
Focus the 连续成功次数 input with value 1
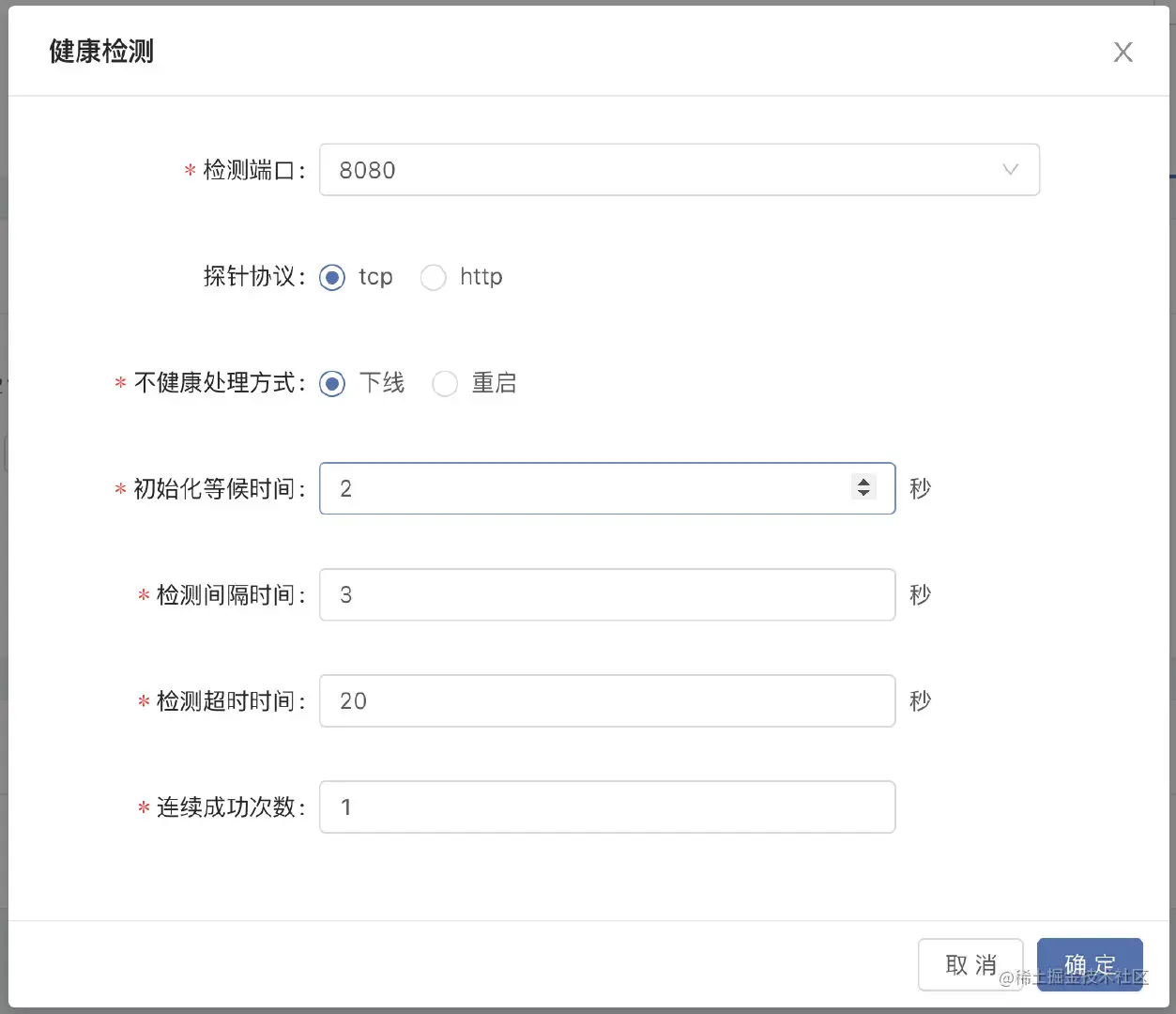pos(607,807)
